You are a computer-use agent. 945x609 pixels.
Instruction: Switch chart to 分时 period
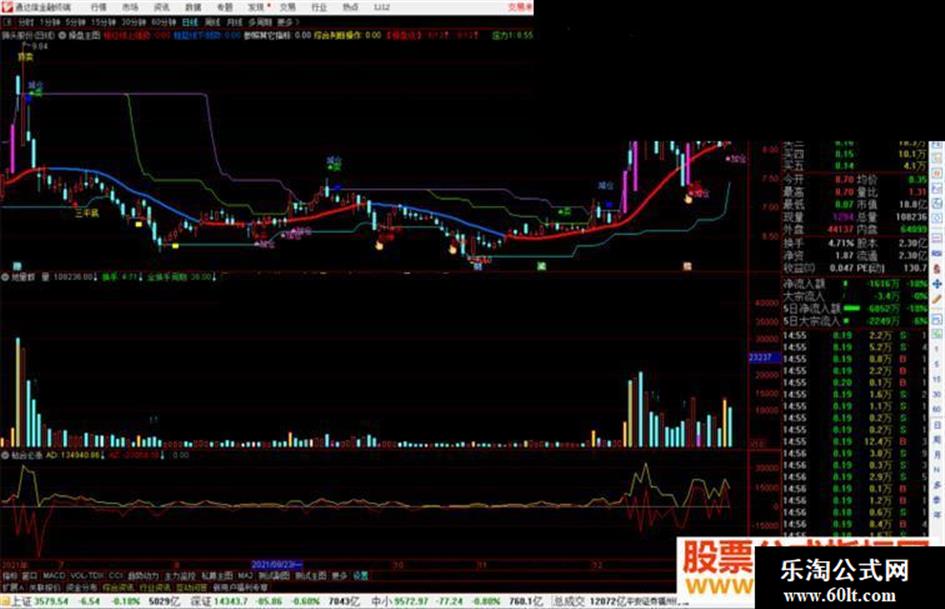pyautogui.click(x=25, y=22)
